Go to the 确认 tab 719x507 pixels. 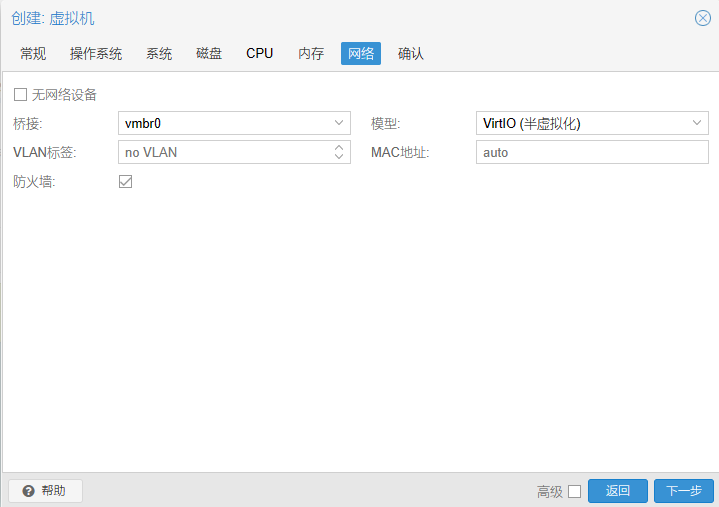click(x=411, y=54)
